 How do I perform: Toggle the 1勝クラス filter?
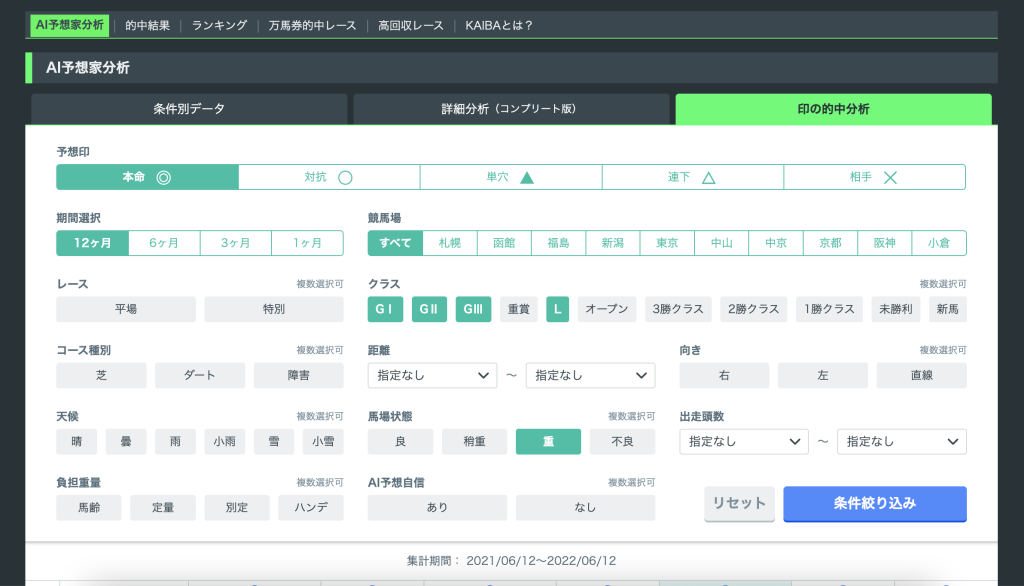pos(829,309)
